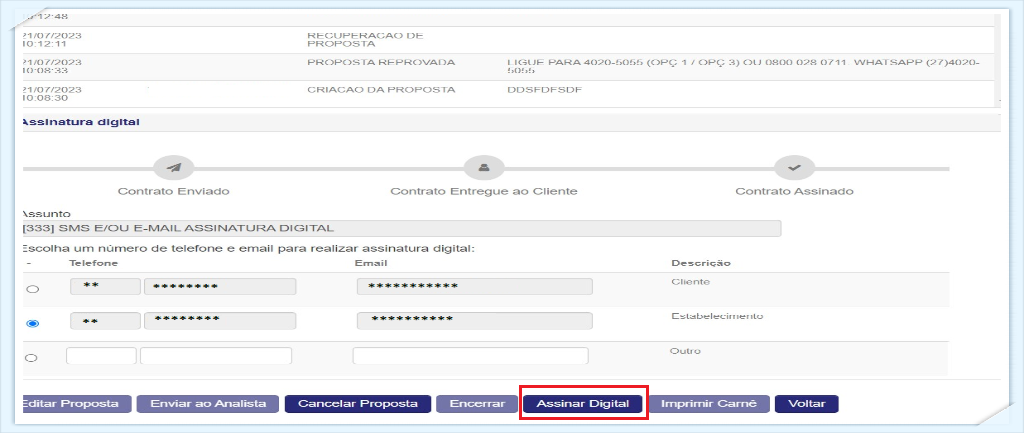Click the Estabelecimento row masked phone number field
Image resolution: width=1024 pixels, height=433 pixels.
click(219, 321)
